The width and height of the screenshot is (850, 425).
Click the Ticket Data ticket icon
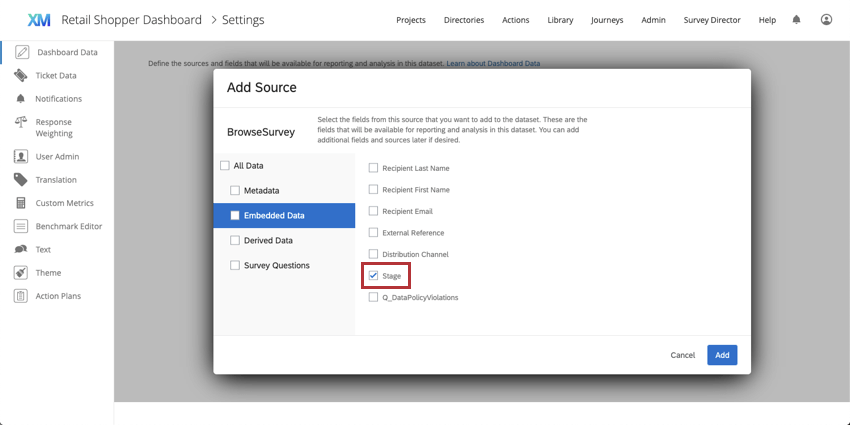tap(21, 75)
